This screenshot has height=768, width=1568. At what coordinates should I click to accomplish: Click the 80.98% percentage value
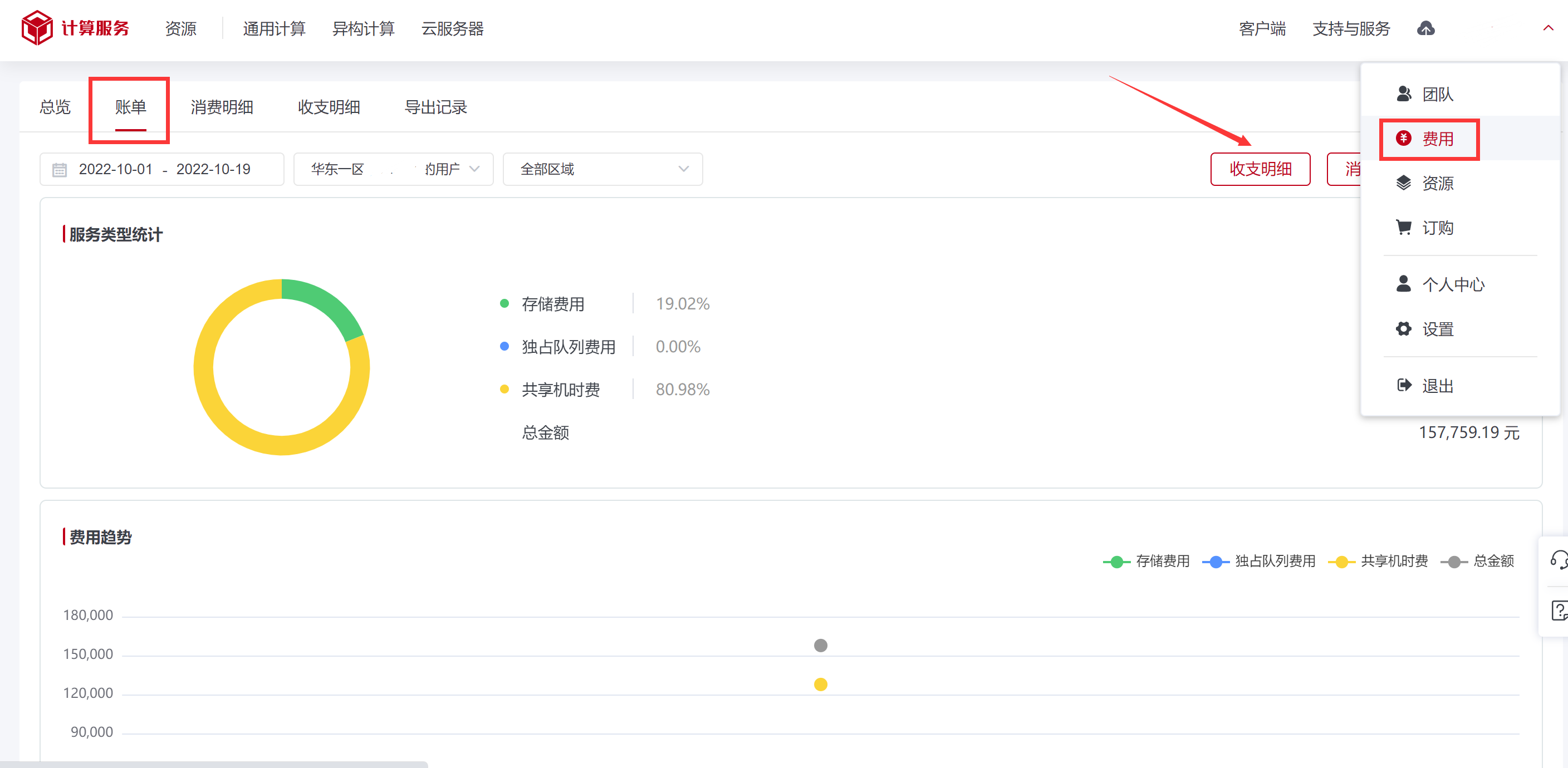click(682, 389)
